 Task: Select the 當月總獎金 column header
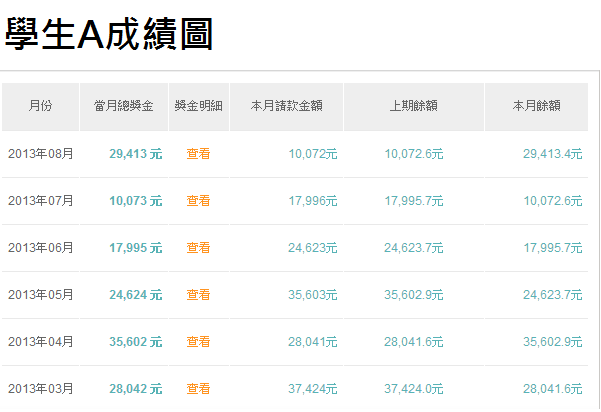click(x=124, y=105)
